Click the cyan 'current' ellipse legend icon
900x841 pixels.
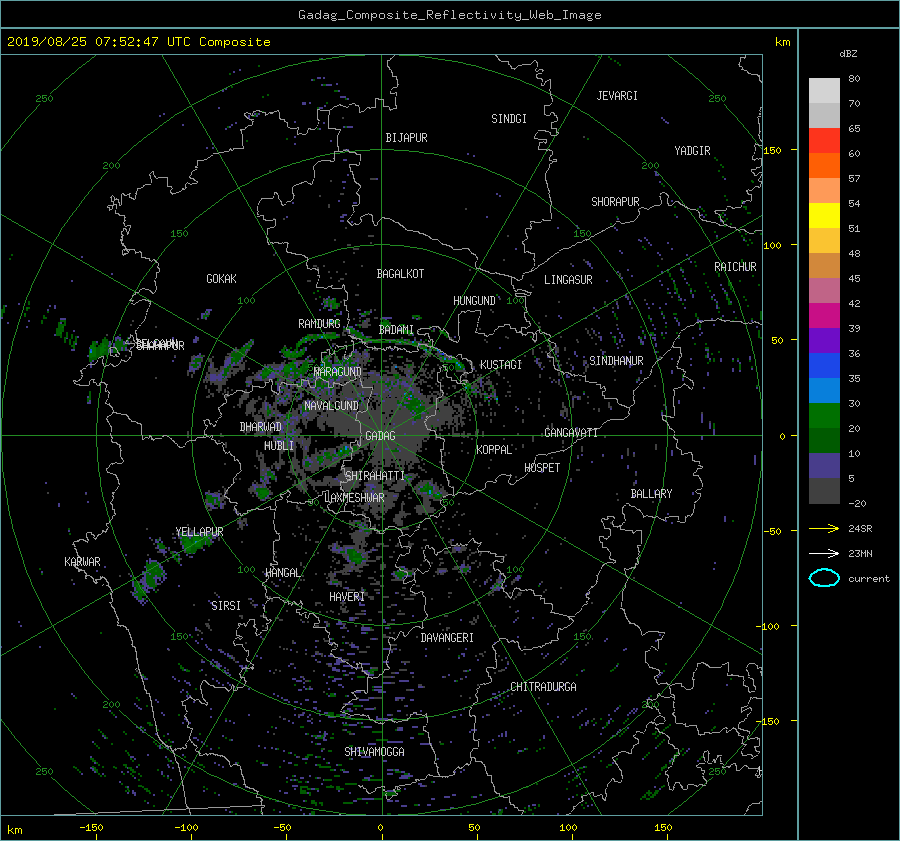[x=824, y=578]
